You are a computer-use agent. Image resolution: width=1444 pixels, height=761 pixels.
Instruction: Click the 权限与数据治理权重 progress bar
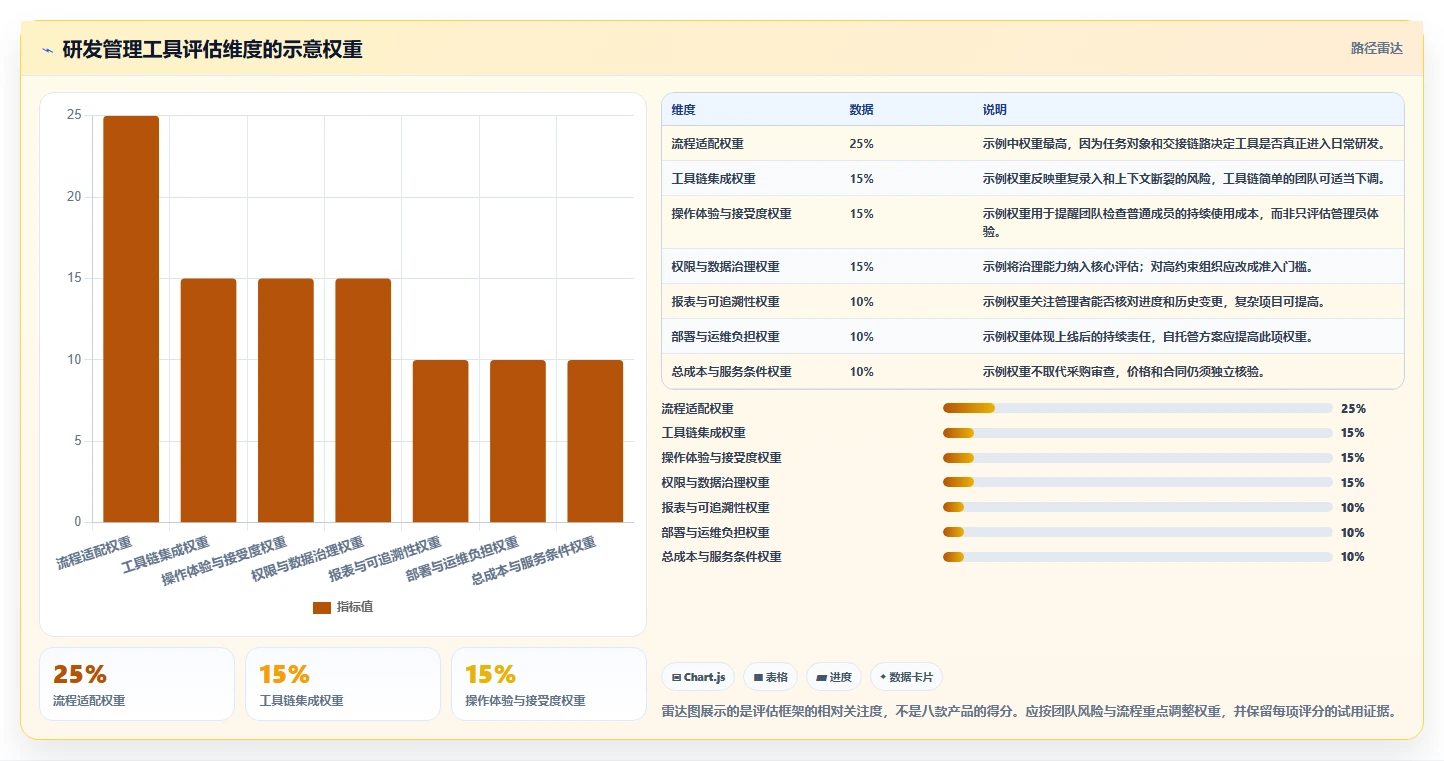point(1137,483)
